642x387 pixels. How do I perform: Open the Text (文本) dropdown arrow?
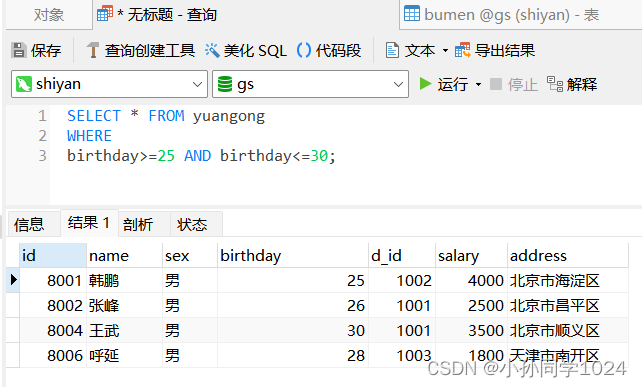click(x=445, y=51)
